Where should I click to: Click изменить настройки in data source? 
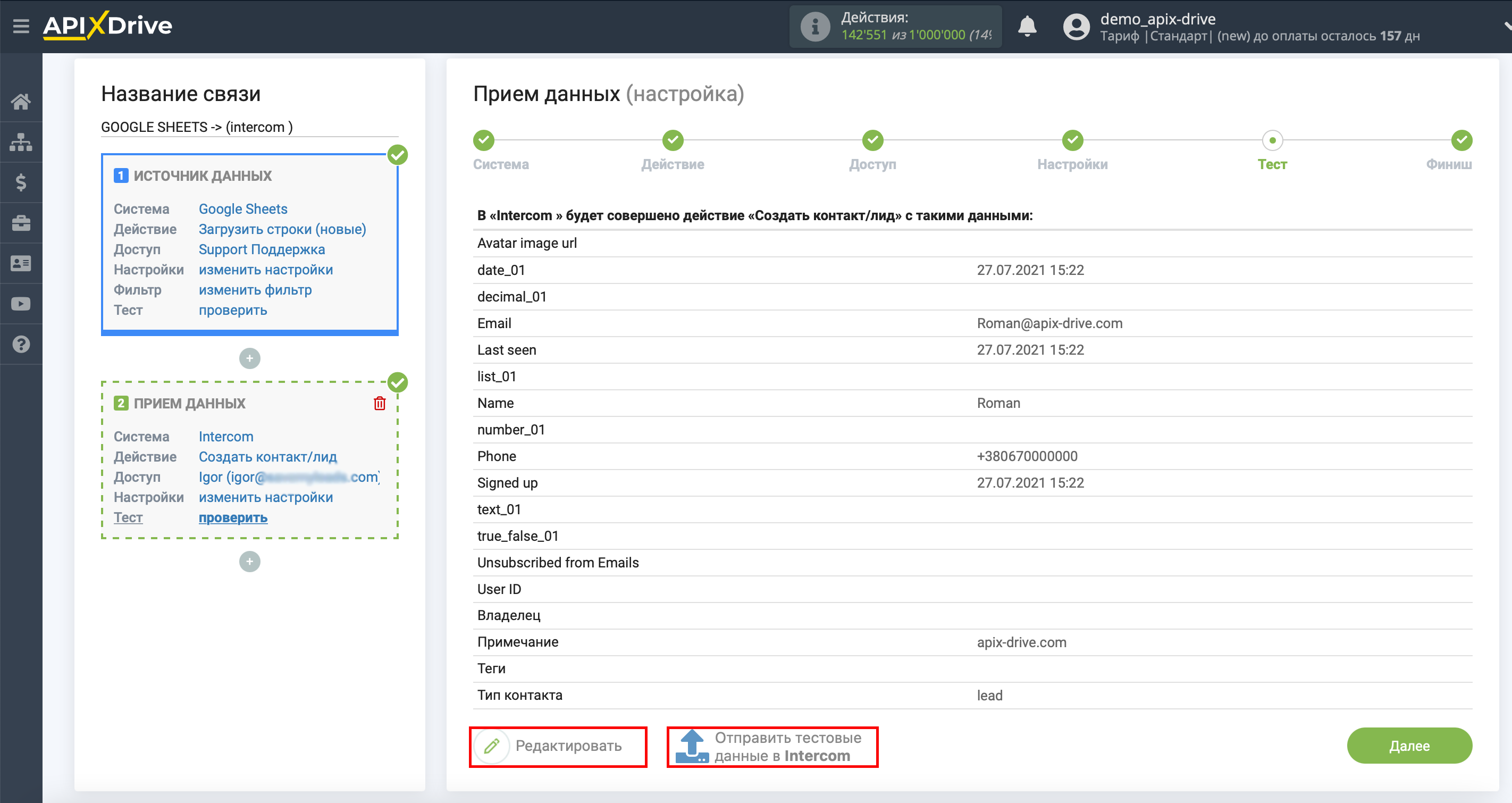point(266,270)
